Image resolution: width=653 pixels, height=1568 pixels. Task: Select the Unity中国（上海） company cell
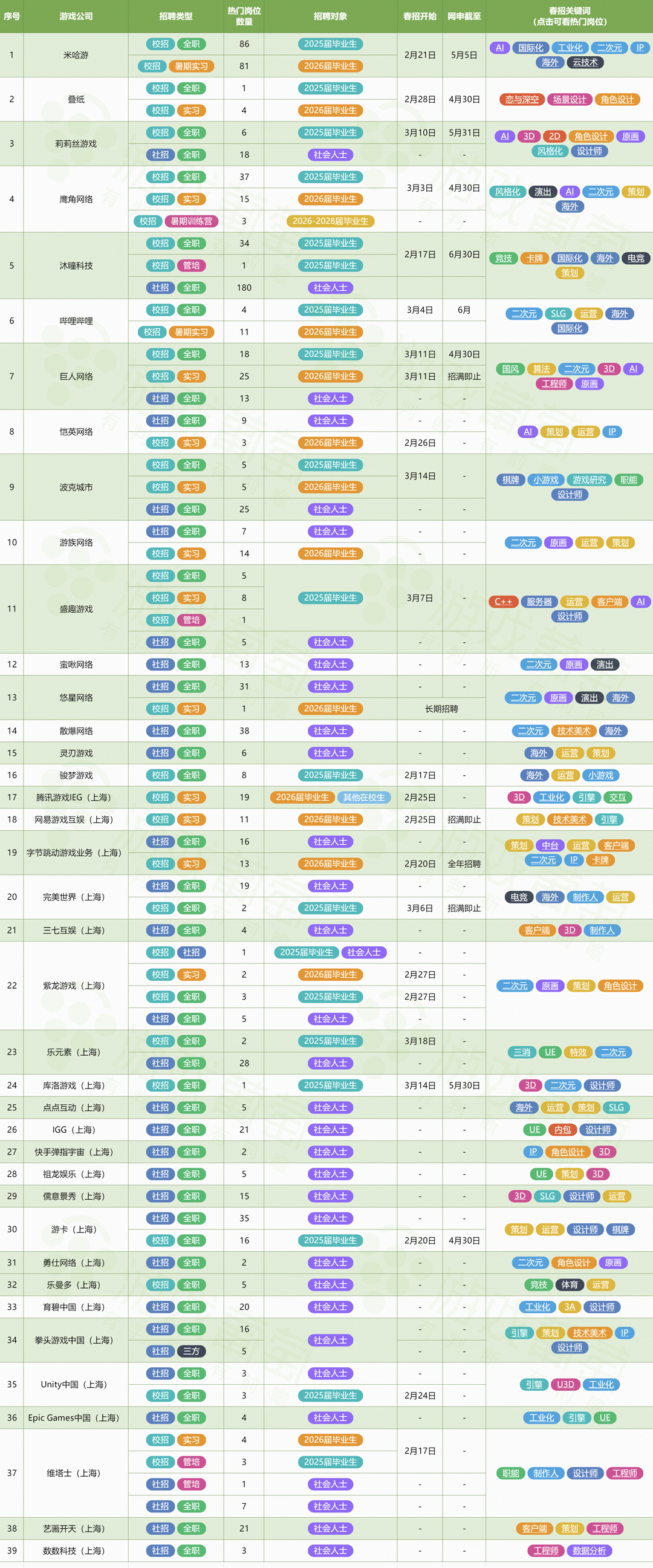[x=76, y=1384]
